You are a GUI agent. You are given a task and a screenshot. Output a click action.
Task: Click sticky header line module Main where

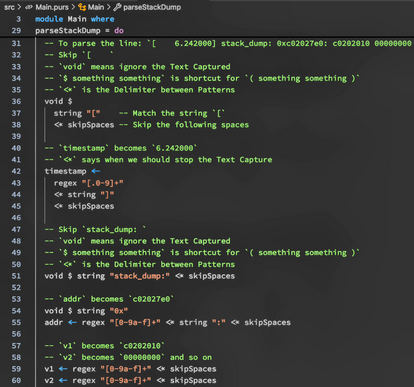pos(75,19)
